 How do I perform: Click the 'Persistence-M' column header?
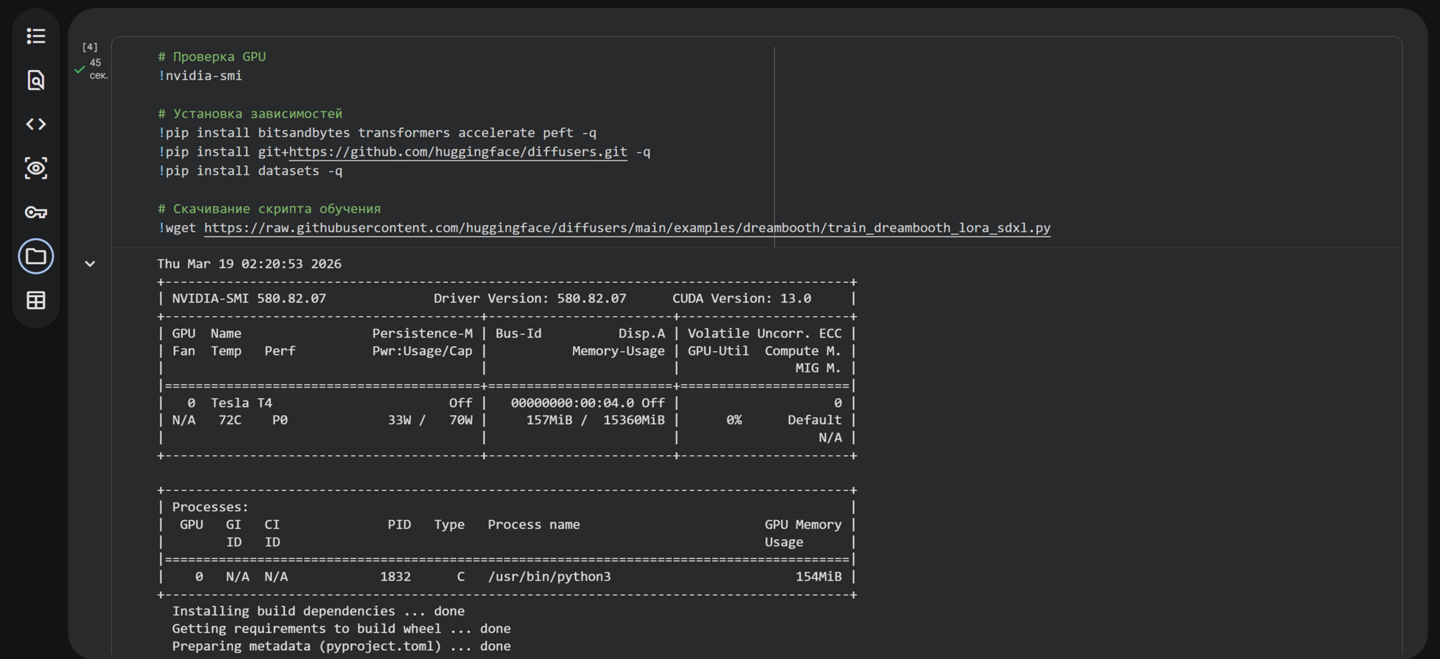tap(422, 333)
